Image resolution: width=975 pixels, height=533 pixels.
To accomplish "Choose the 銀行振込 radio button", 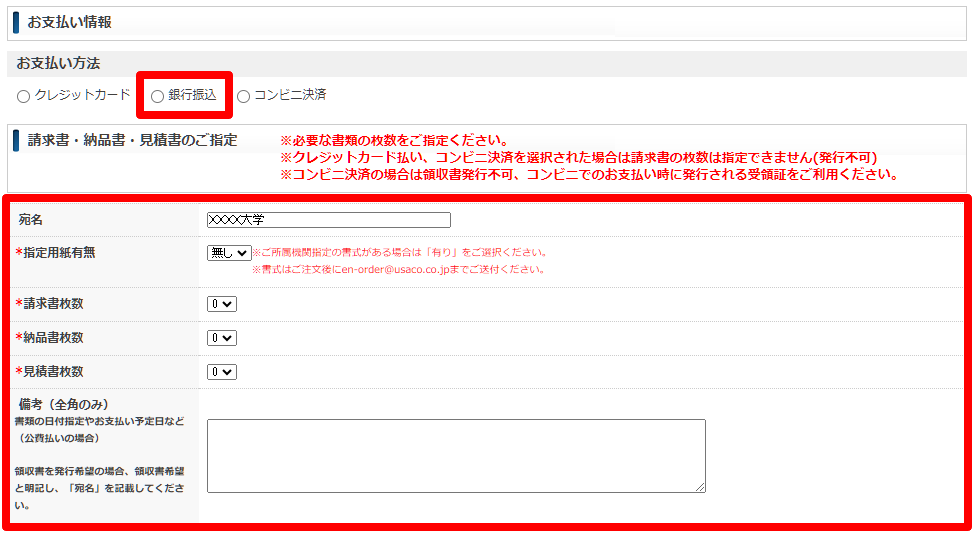I will coord(157,97).
